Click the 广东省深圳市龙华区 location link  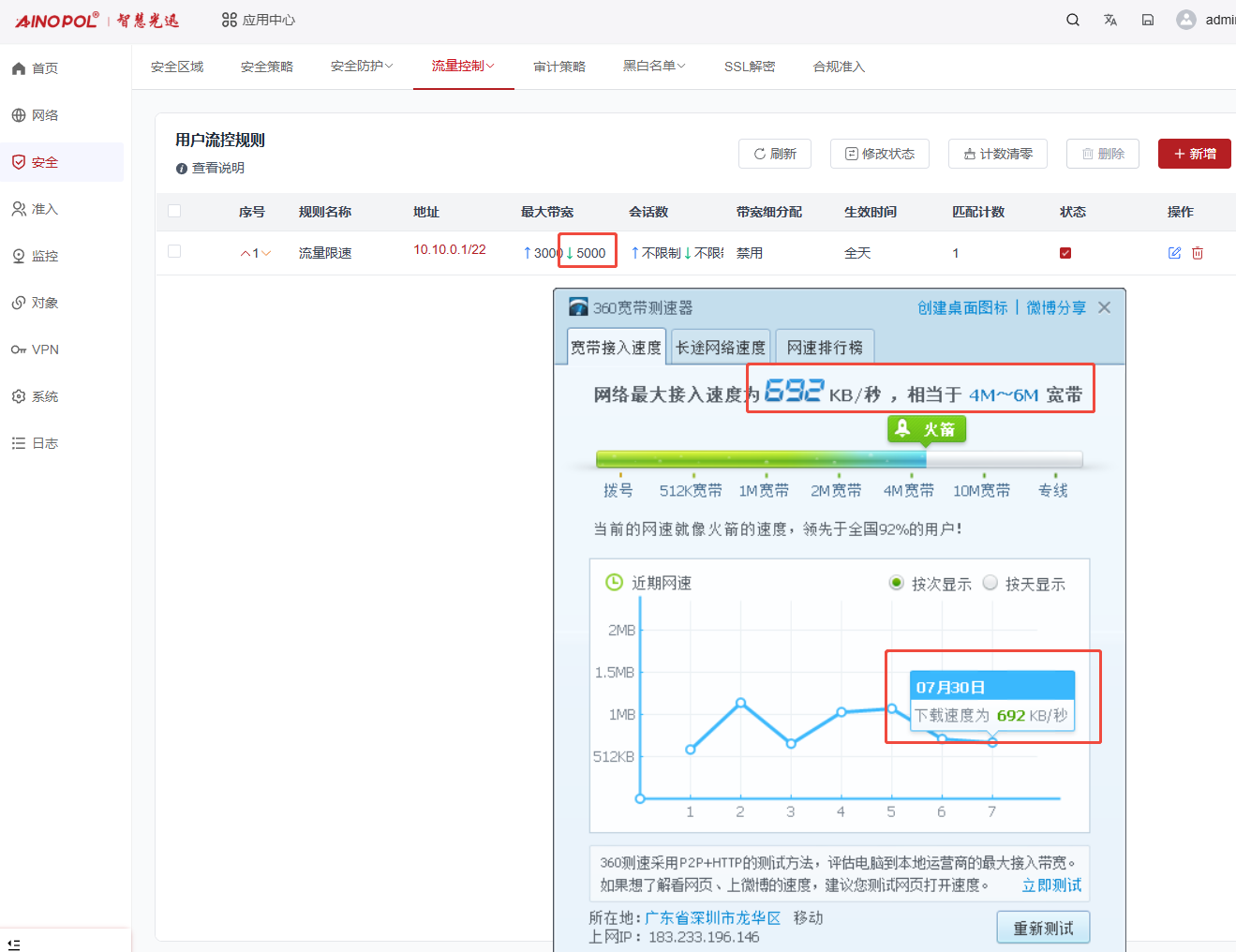click(x=712, y=917)
